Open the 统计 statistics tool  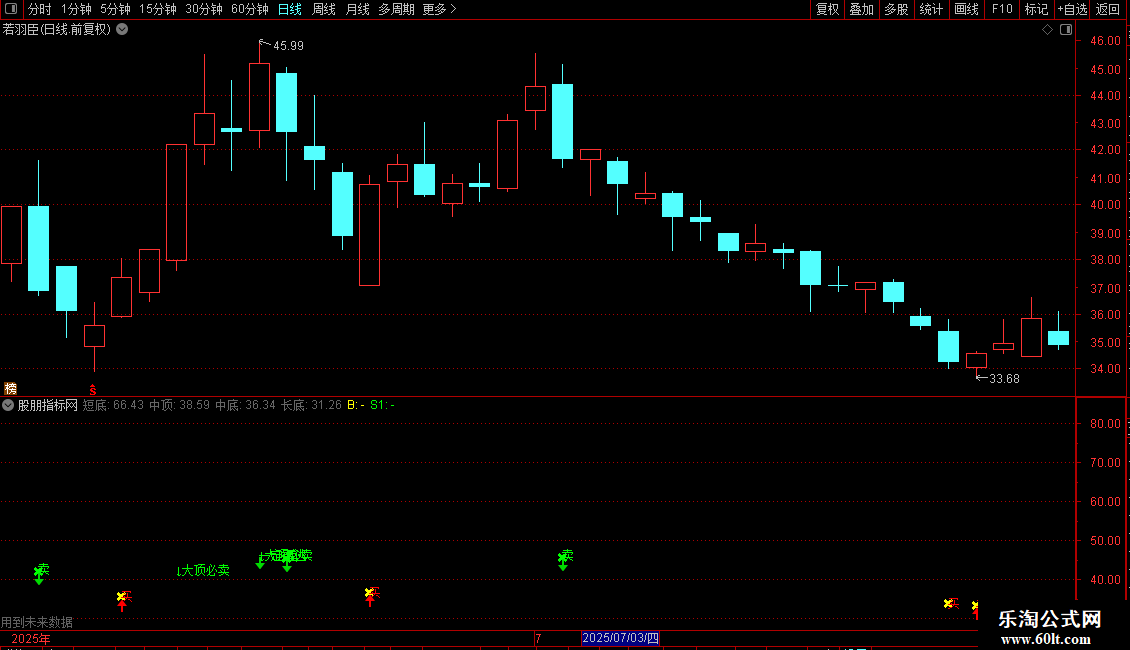pos(931,9)
